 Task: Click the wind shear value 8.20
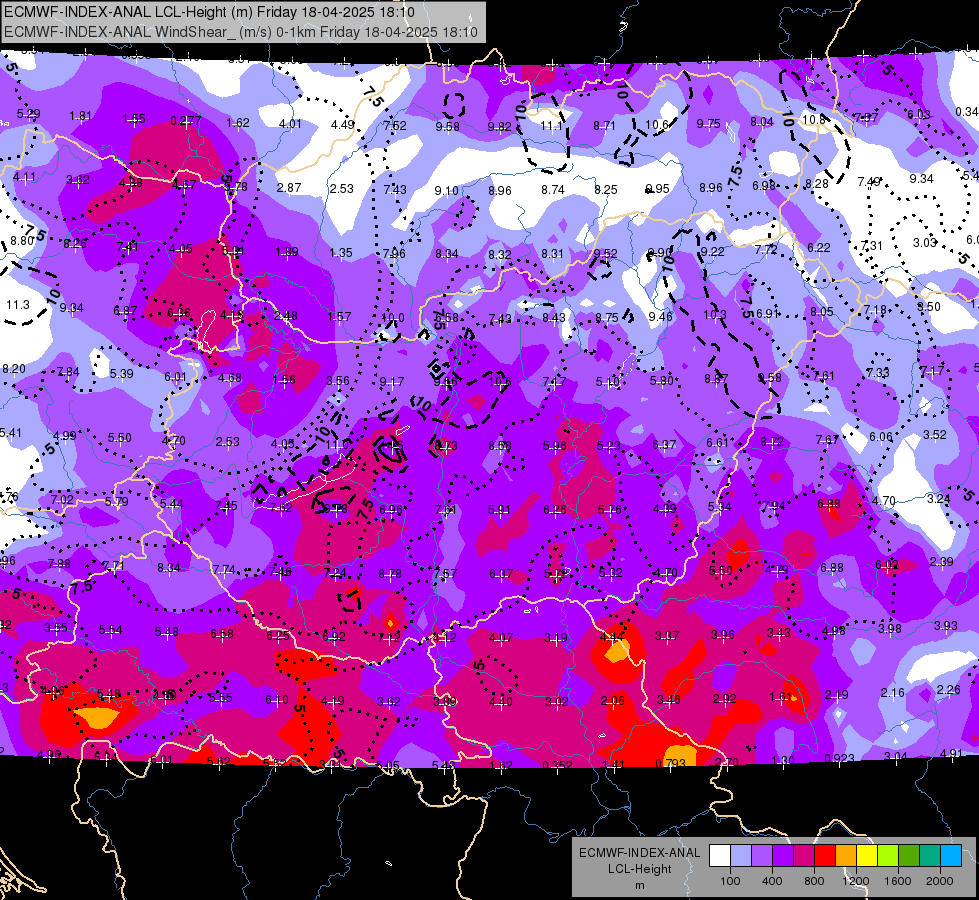14,369
